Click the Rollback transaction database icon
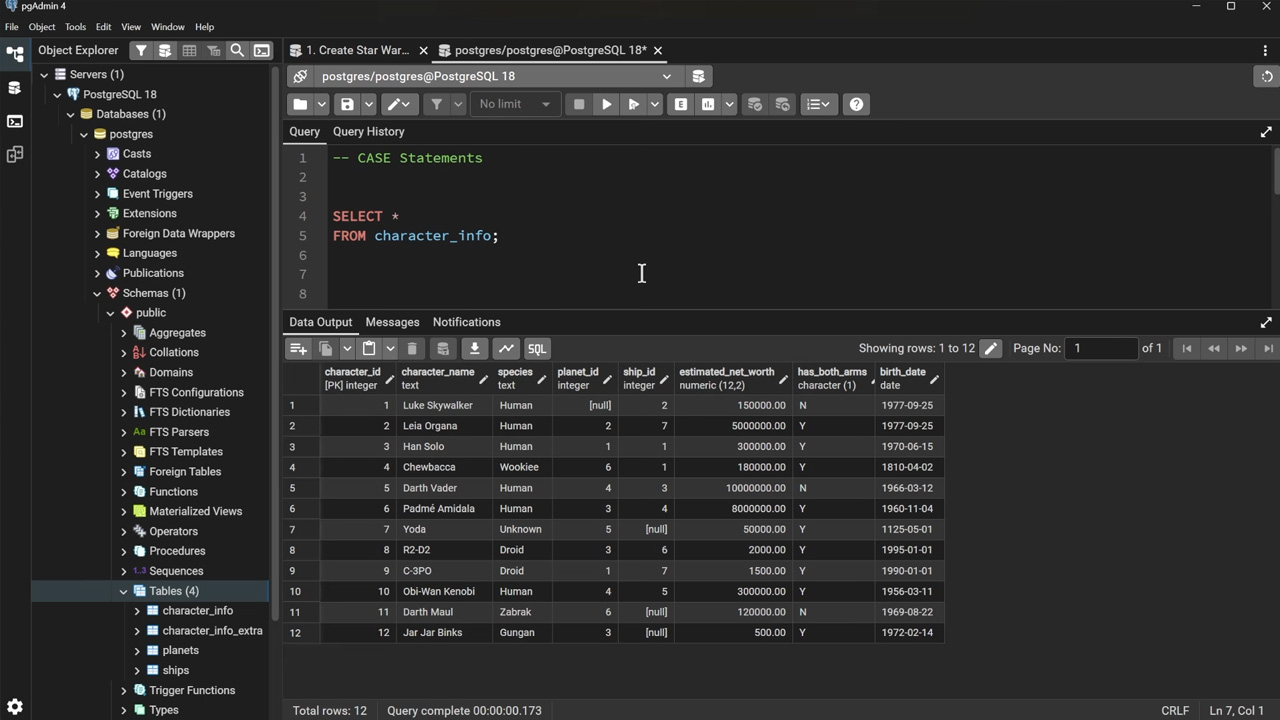Viewport: 1280px width, 720px height. point(783,104)
